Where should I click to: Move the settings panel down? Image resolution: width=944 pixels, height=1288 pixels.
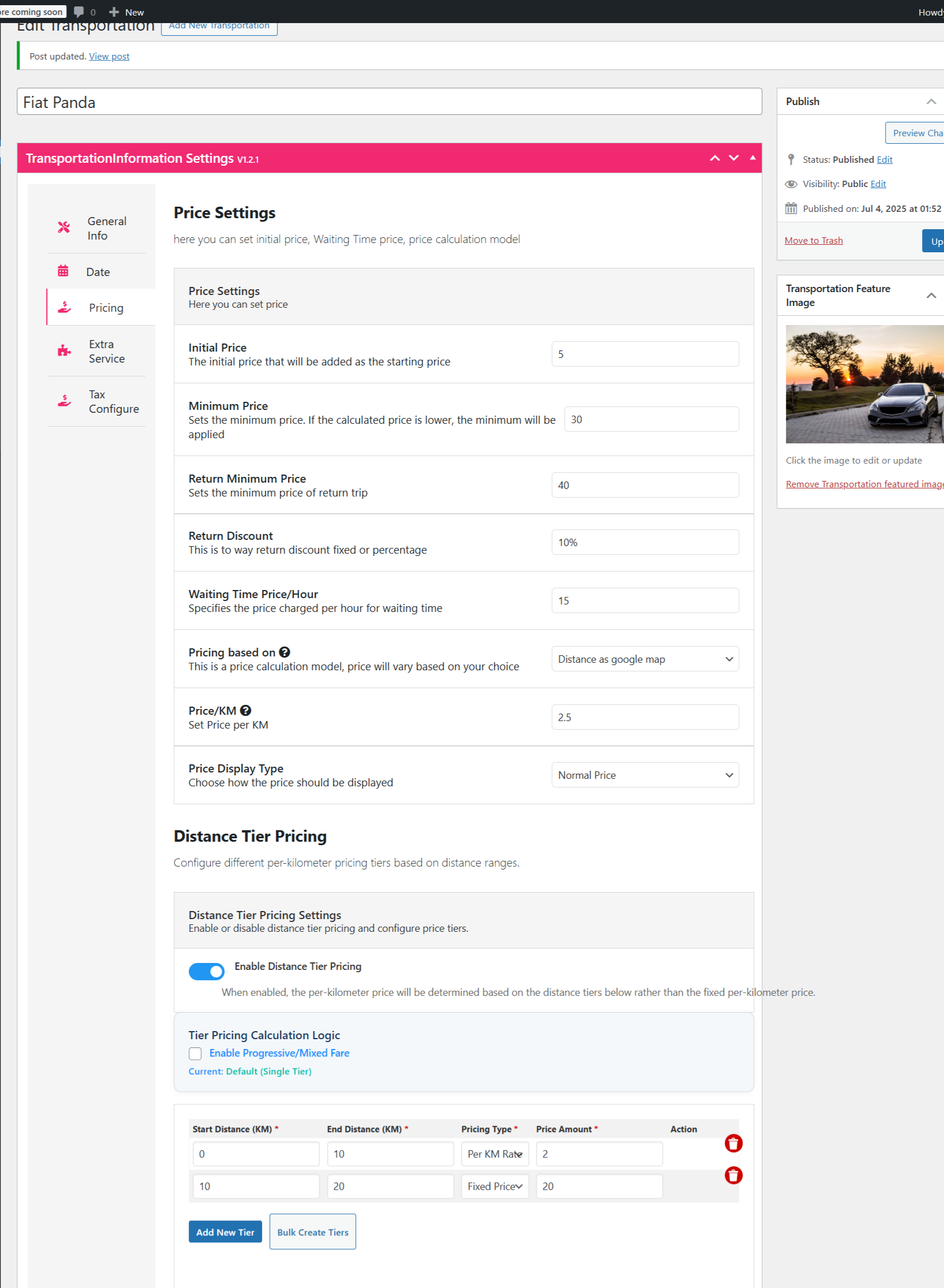[733, 158]
